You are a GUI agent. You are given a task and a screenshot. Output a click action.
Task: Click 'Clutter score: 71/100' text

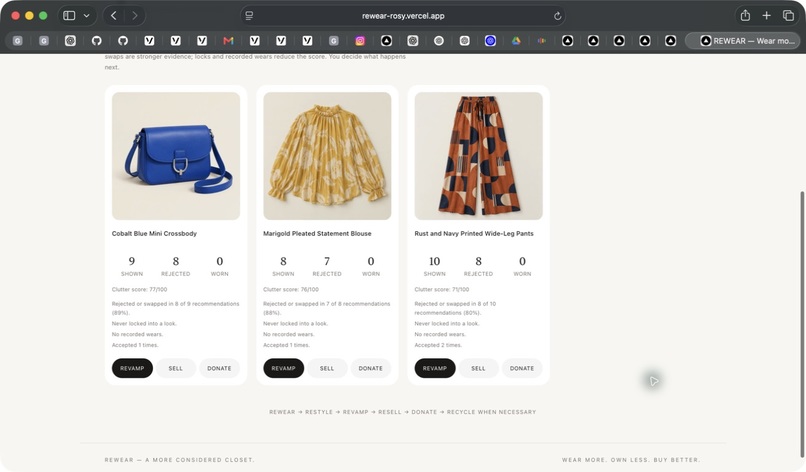pos(442,289)
